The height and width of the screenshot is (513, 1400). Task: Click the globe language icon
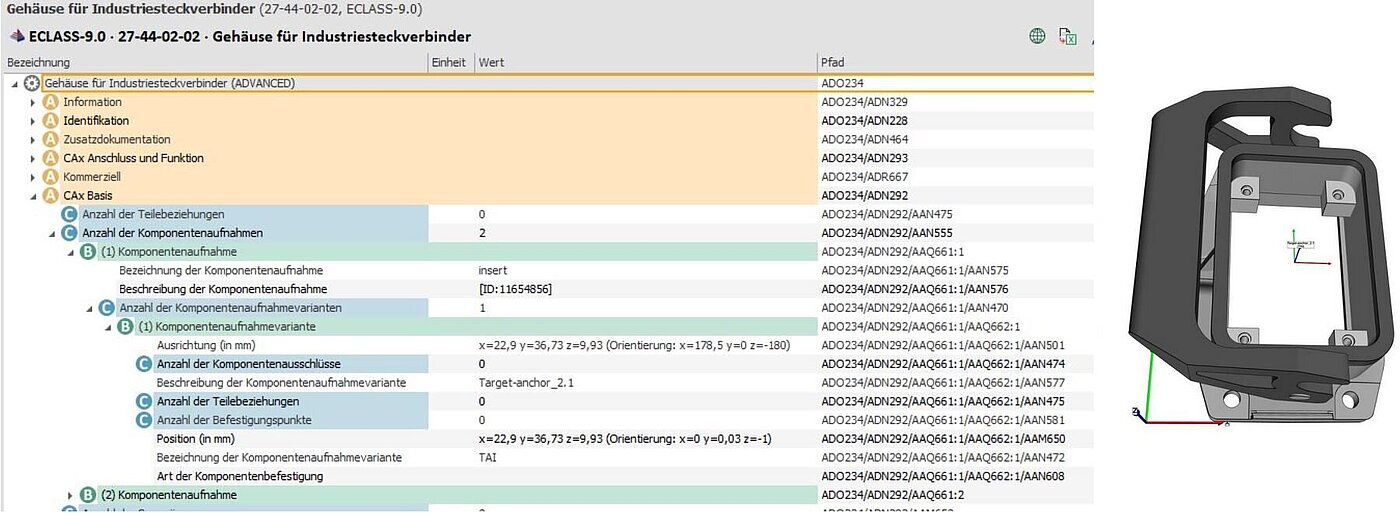click(1037, 36)
